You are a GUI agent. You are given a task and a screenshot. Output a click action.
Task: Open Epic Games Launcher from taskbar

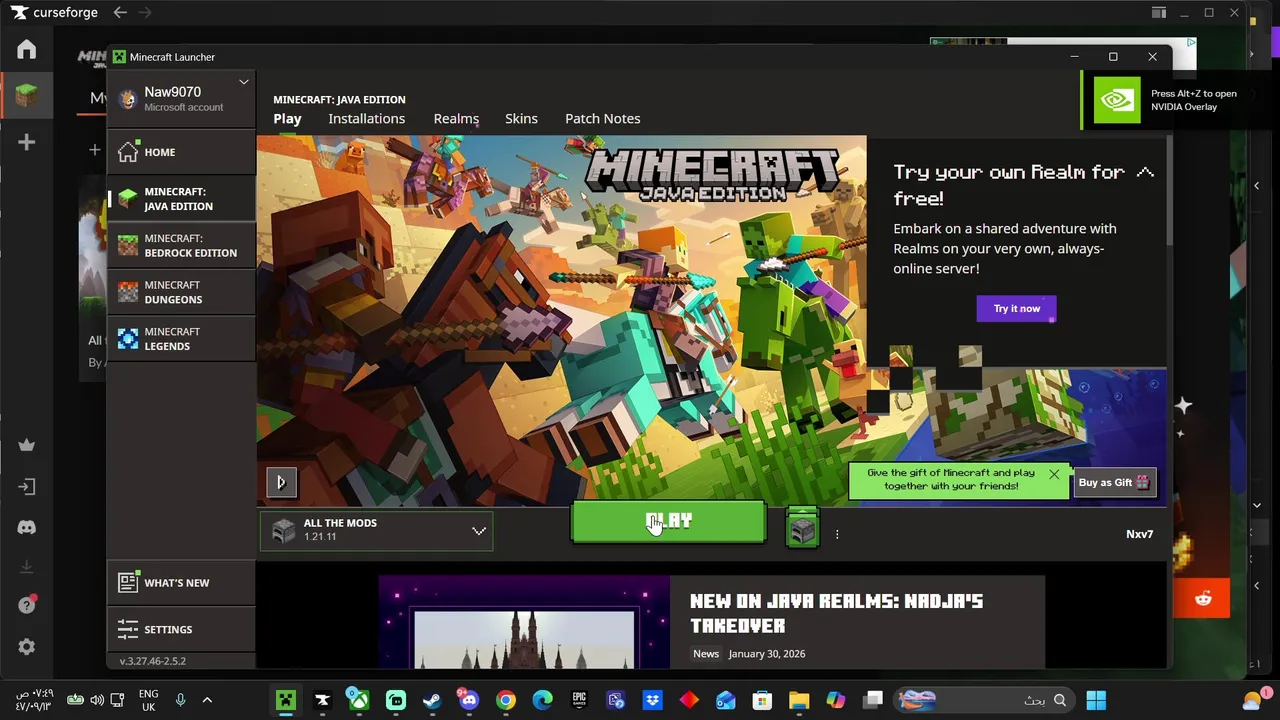(579, 700)
